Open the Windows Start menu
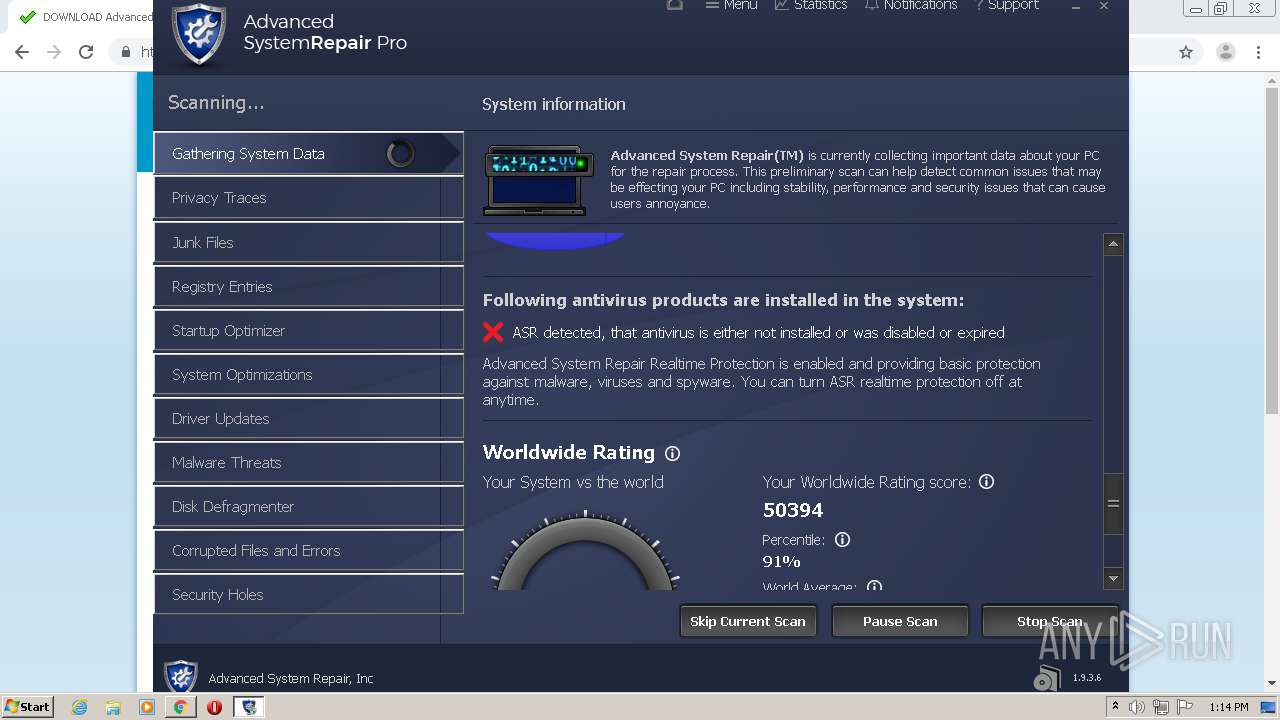Screen dimensions: 1280x720 [28, 706]
